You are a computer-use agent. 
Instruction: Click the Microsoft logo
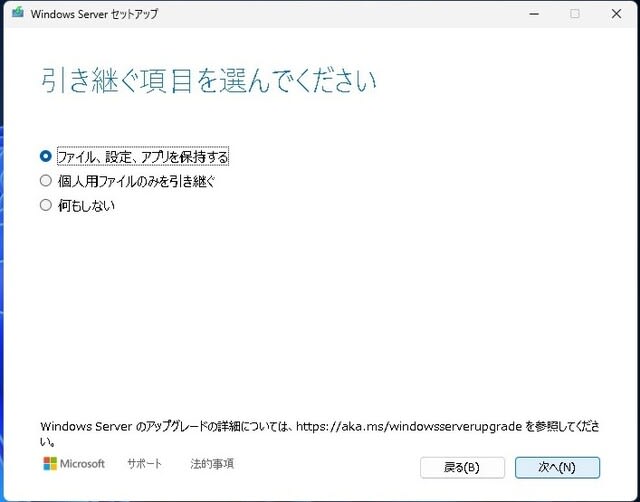click(74, 464)
